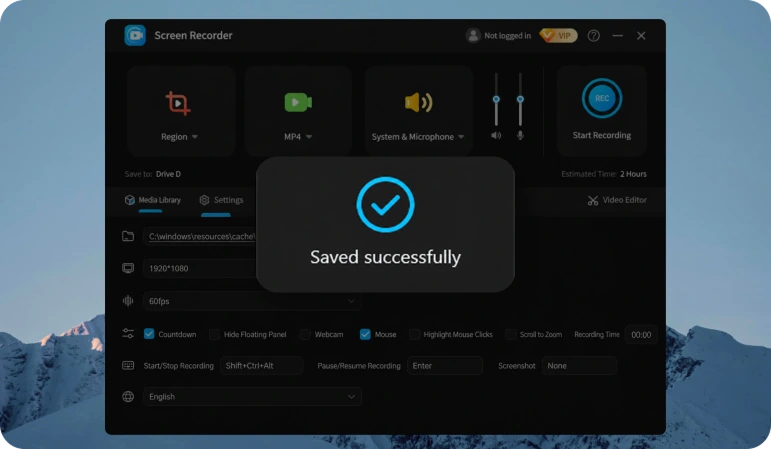Click the Start Recording label
This screenshot has width=771, height=449.
coord(602,135)
